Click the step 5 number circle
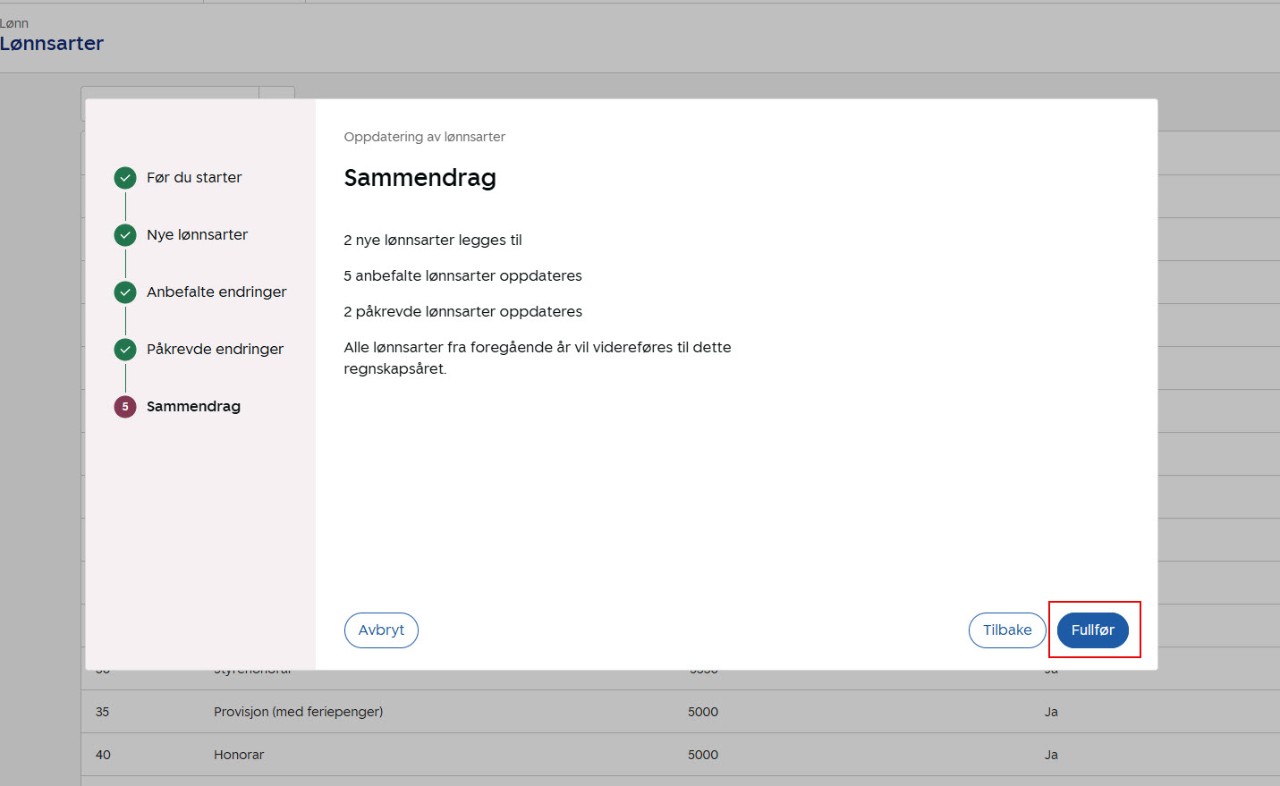The image size is (1280, 786). pos(125,407)
